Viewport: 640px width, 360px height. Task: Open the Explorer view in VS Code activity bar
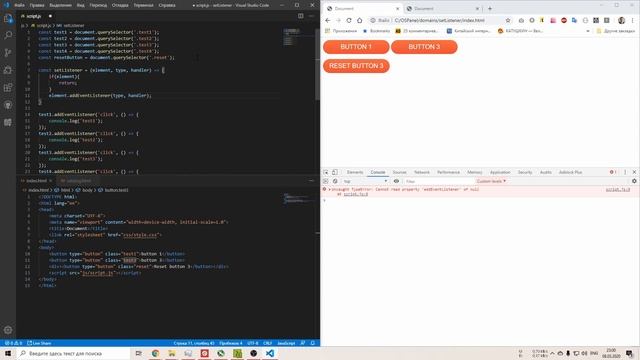(8, 18)
